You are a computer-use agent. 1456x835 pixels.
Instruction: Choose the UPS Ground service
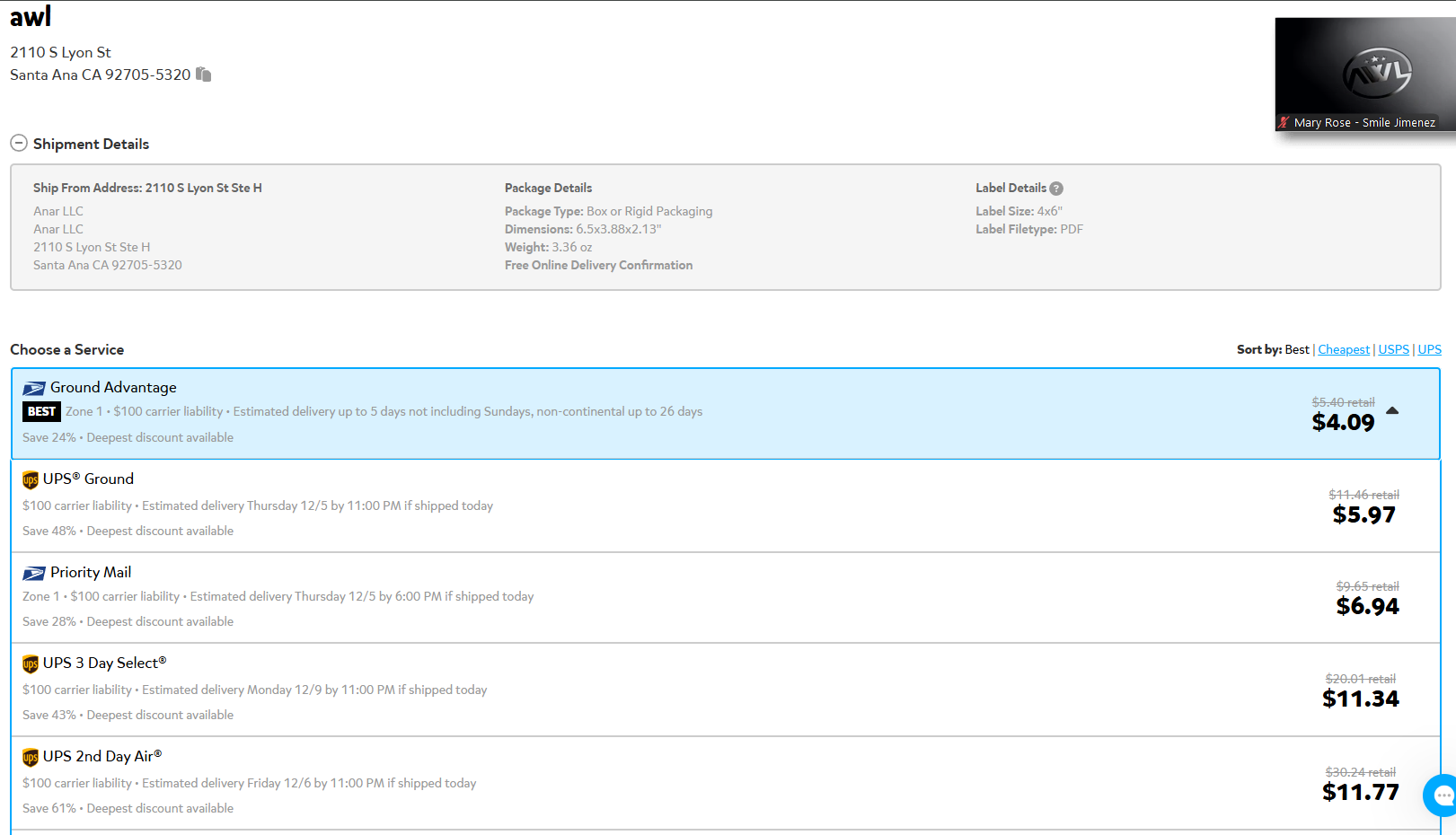click(726, 505)
